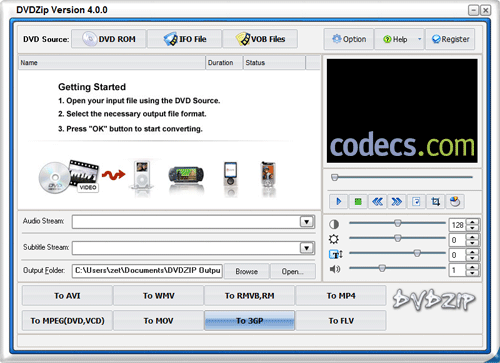
Task: Click the color palette effects icon
Action: [x=455, y=201]
